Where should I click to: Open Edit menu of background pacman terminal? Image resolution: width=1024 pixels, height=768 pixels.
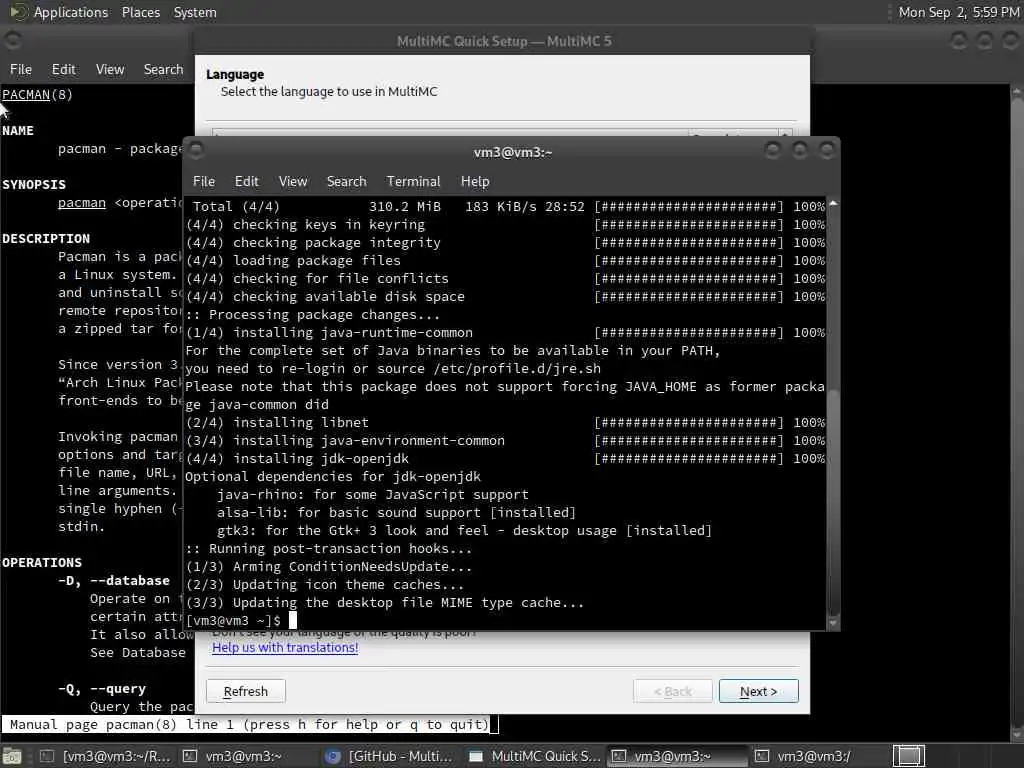(63, 69)
